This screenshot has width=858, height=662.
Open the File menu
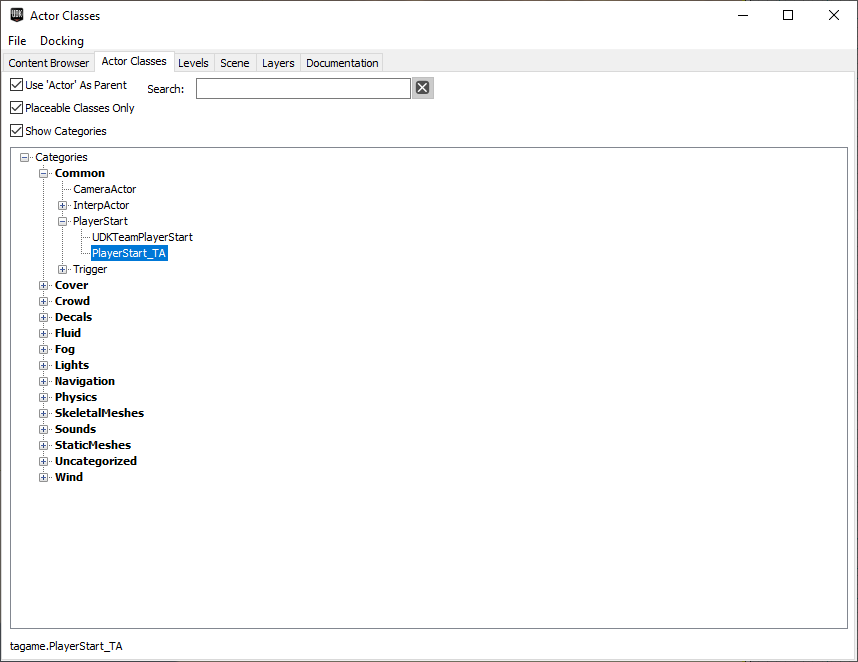16,41
